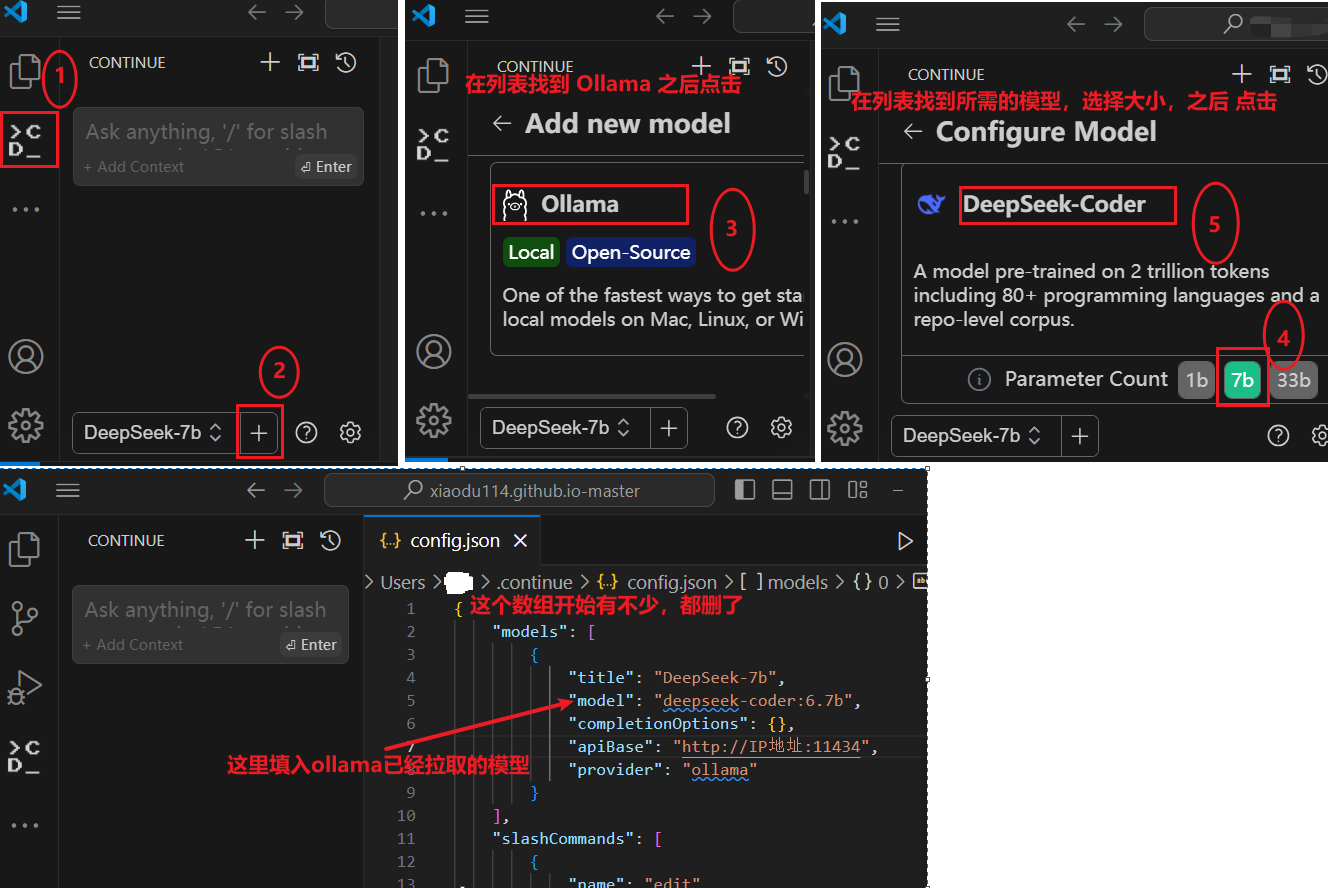Open Source Control icon in config.json window

pos(24,619)
